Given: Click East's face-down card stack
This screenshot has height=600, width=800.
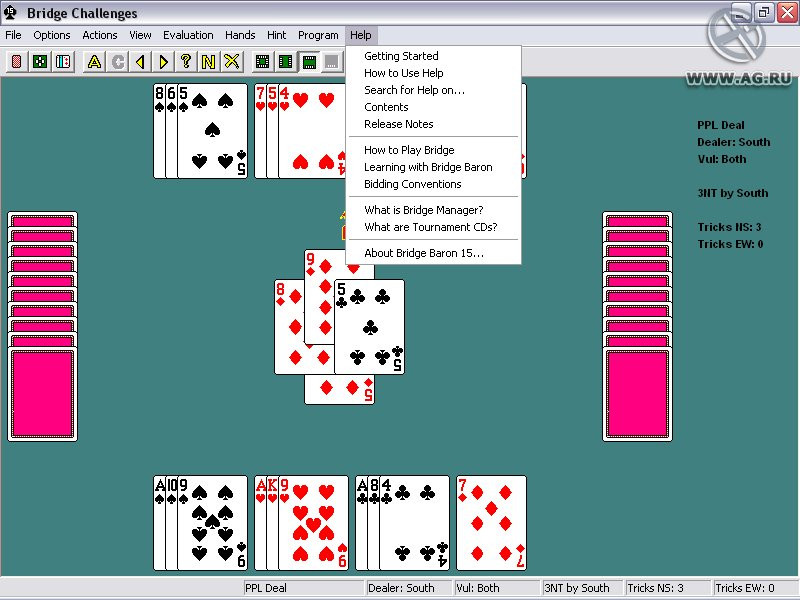Looking at the screenshot, I should pyautogui.click(x=637, y=327).
